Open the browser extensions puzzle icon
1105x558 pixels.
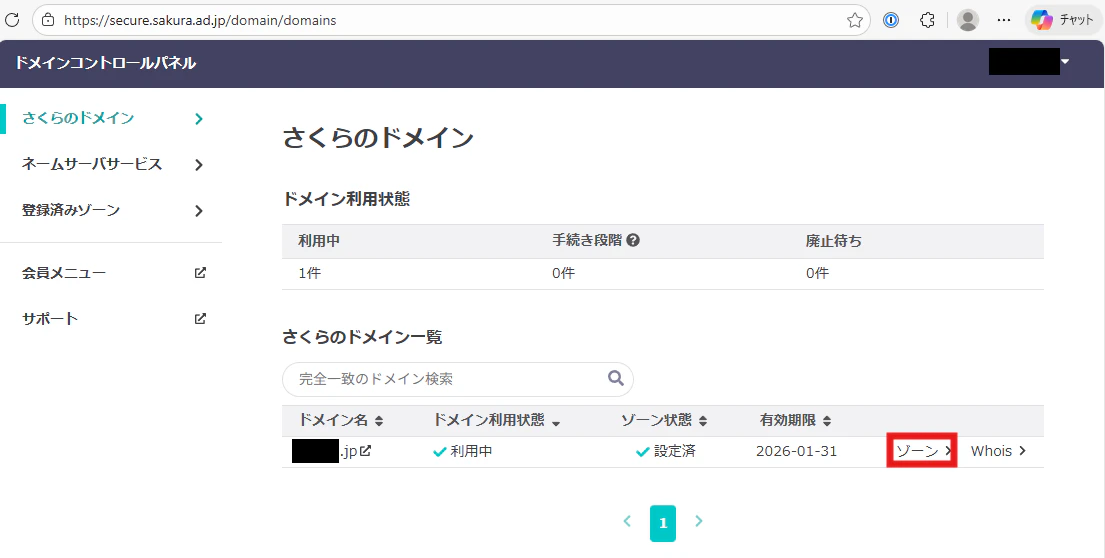point(927,20)
